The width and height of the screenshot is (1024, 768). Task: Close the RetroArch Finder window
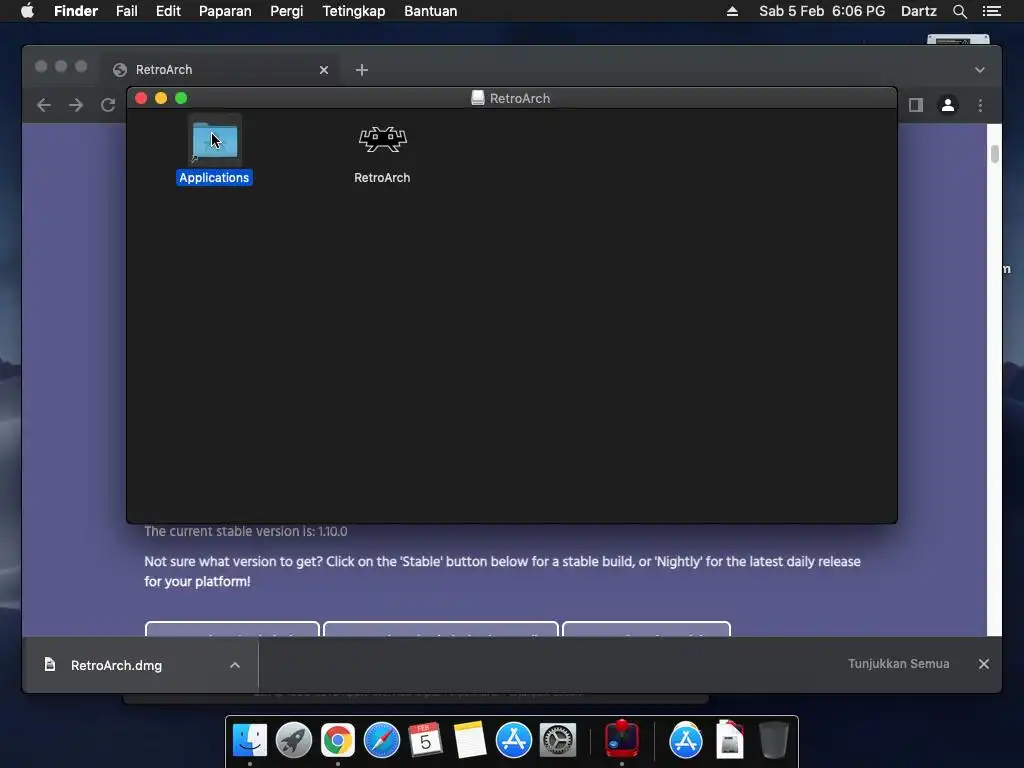pyautogui.click(x=141, y=98)
